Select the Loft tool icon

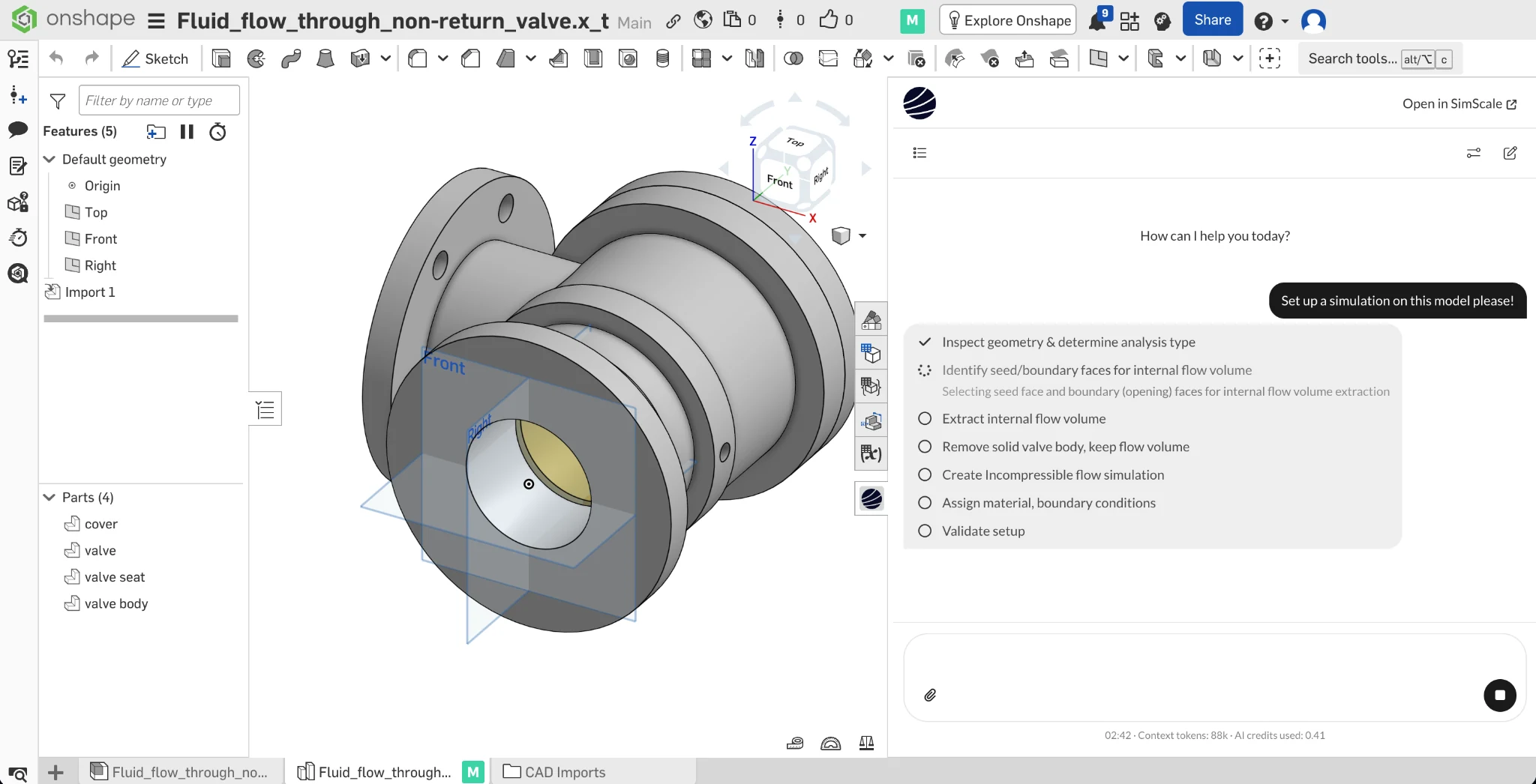[x=325, y=58]
